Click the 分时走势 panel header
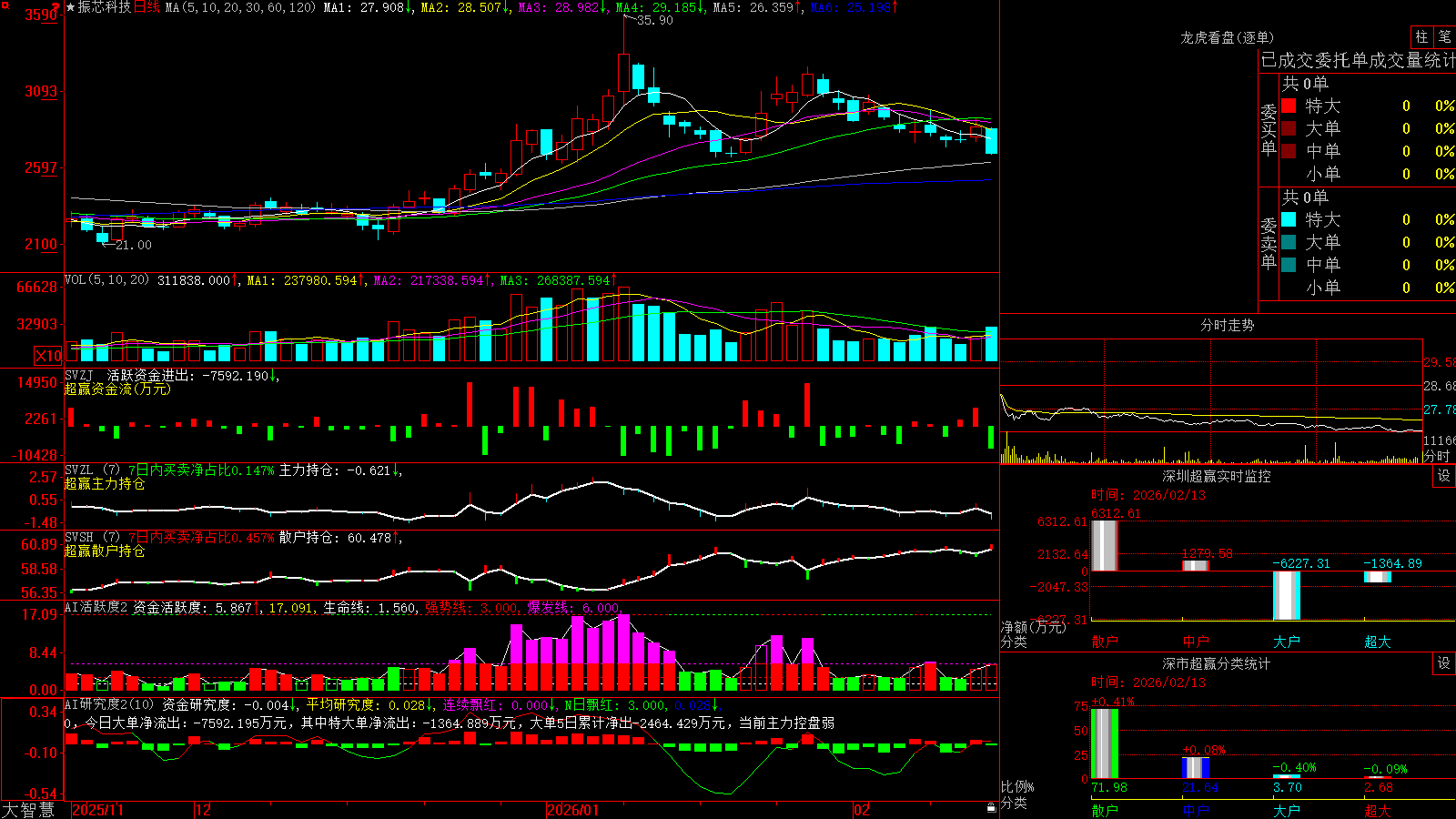 click(x=1227, y=325)
